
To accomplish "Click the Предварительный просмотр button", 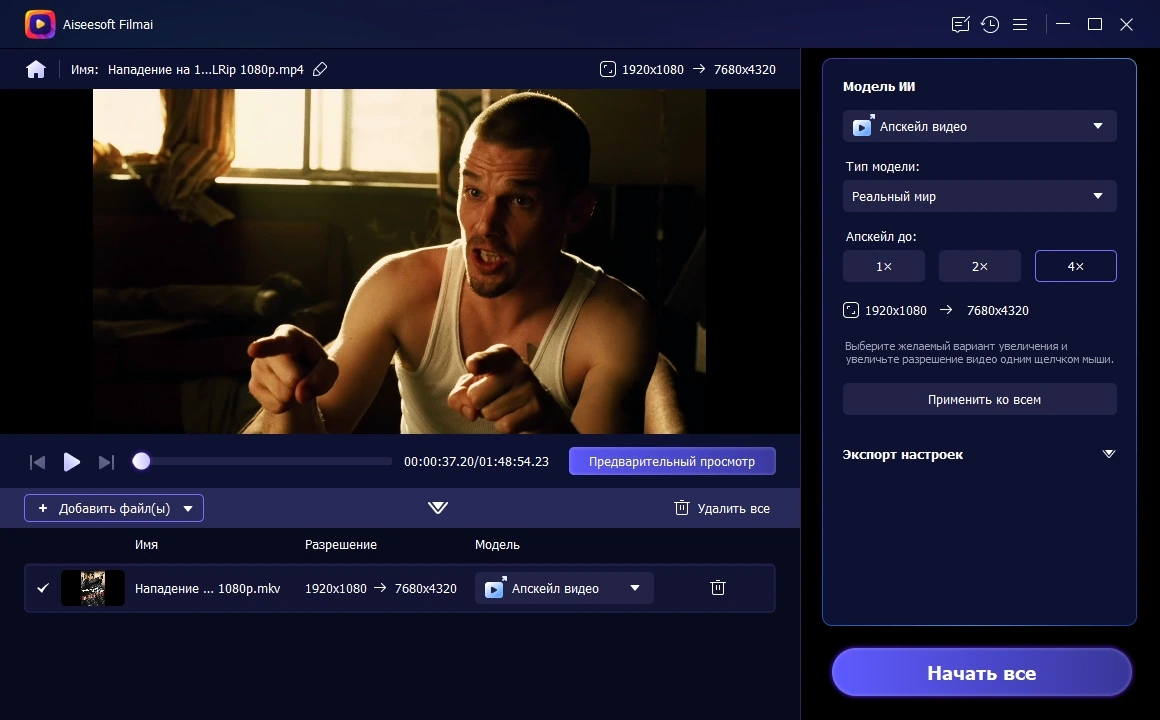I will (x=672, y=461).
